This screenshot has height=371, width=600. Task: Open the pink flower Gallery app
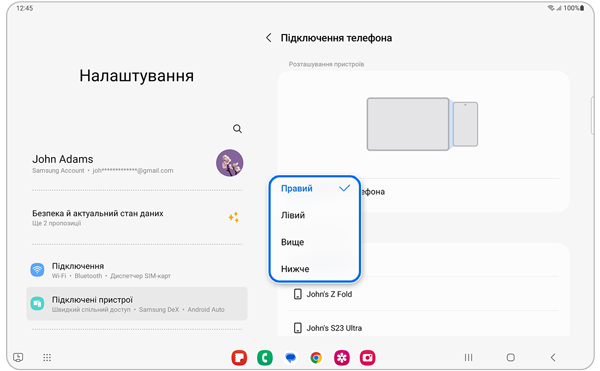point(342,358)
